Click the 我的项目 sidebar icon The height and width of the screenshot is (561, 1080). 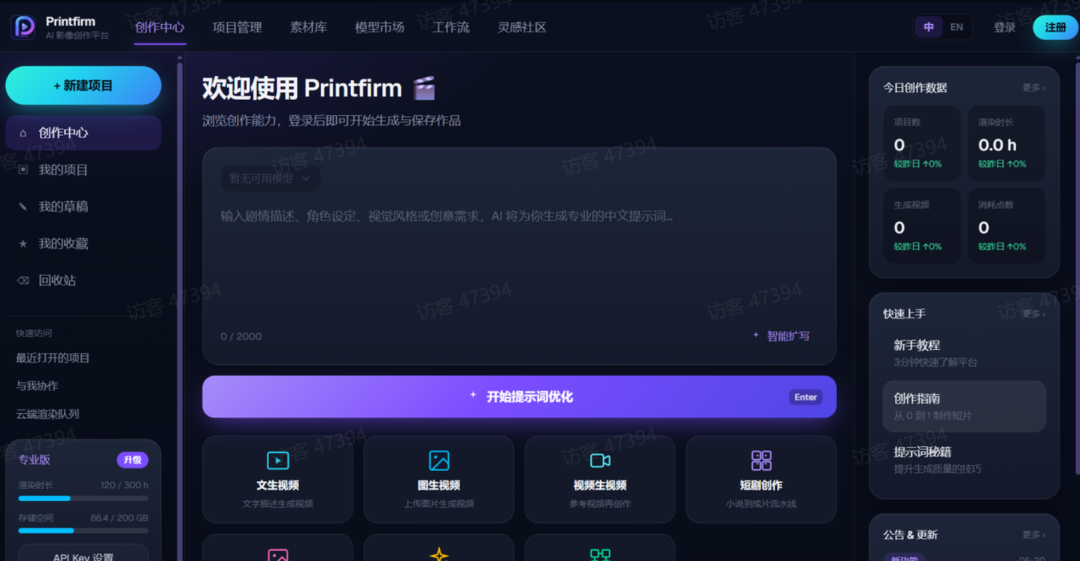[x=23, y=170]
